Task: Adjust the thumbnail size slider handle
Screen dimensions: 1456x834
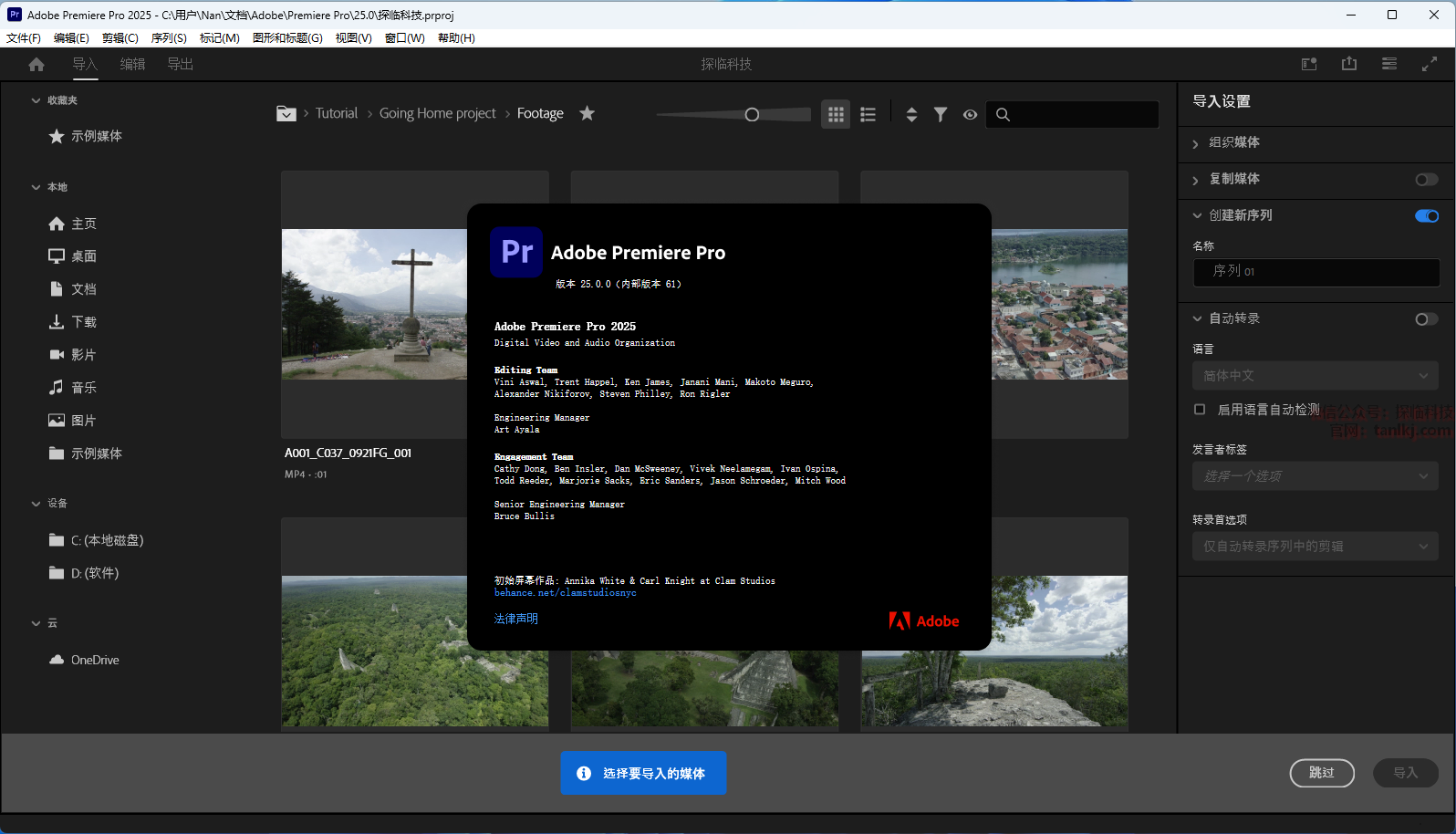Action: point(752,114)
